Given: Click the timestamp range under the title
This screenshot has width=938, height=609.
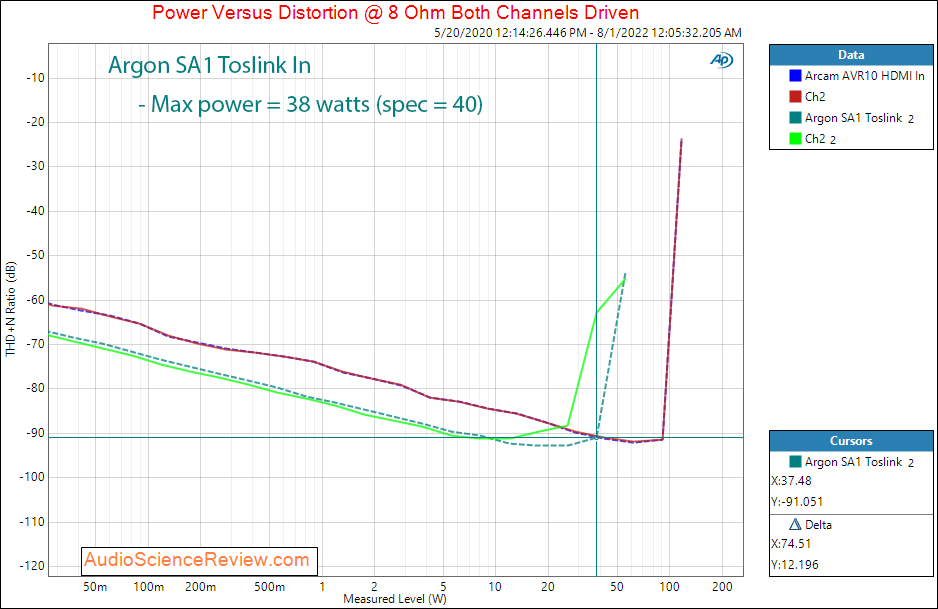Looking at the screenshot, I should coord(587,33).
